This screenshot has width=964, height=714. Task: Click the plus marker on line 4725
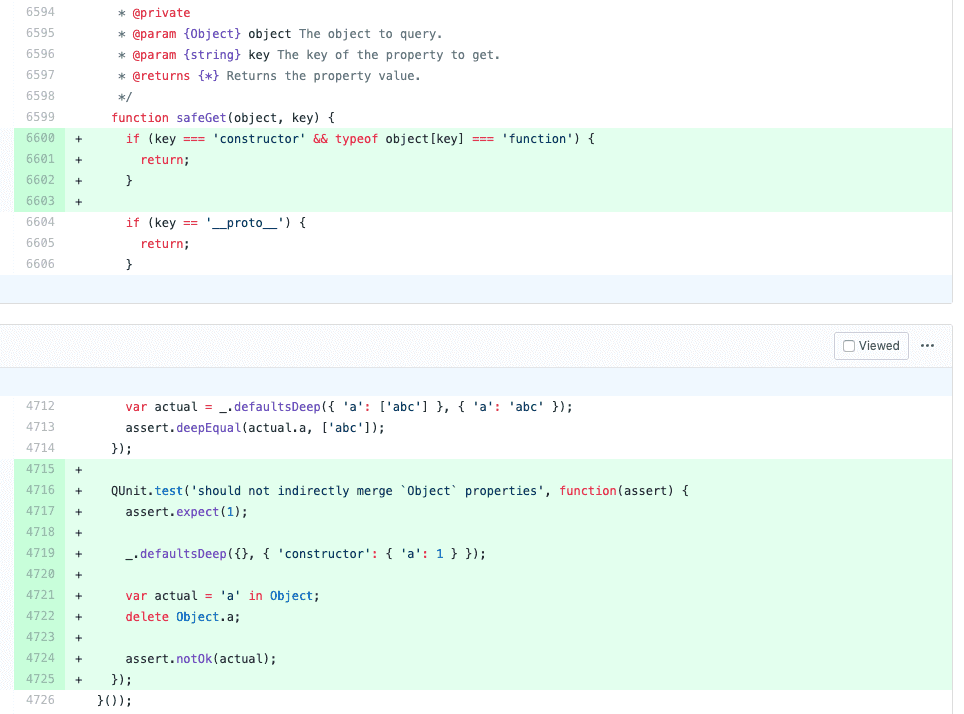79,680
